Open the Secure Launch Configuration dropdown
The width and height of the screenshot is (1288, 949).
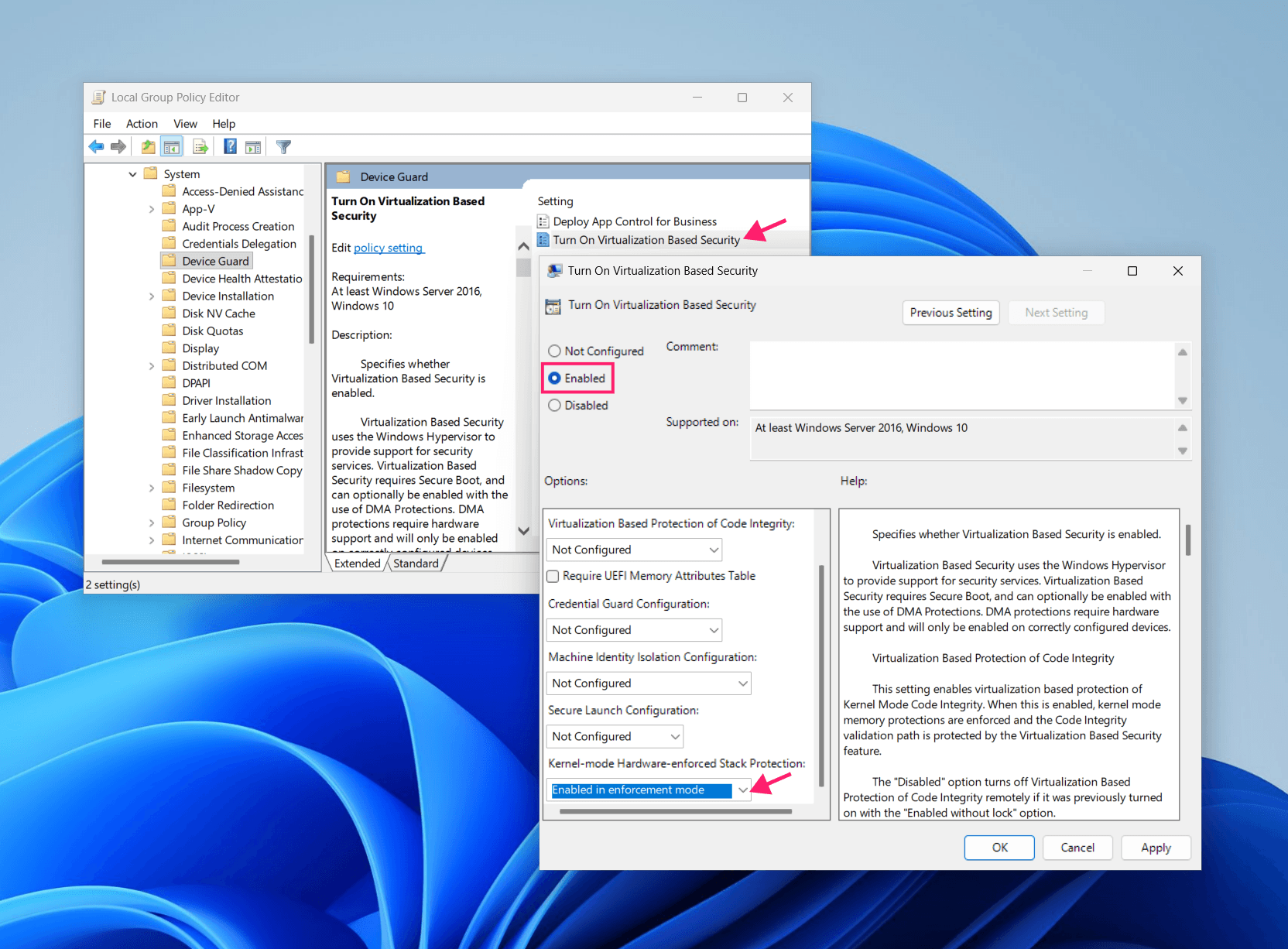615,736
